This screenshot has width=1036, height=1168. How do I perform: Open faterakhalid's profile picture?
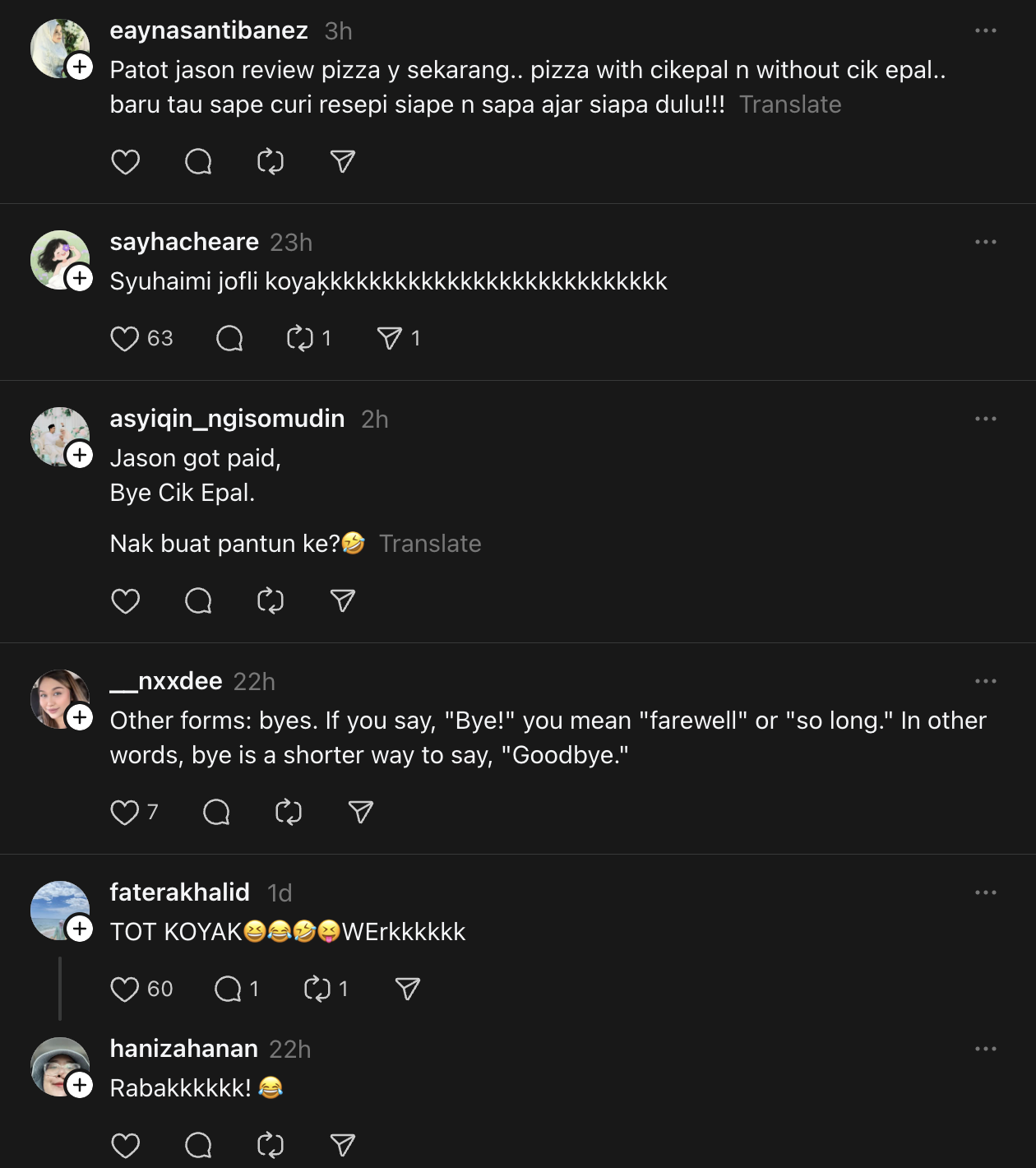58,909
